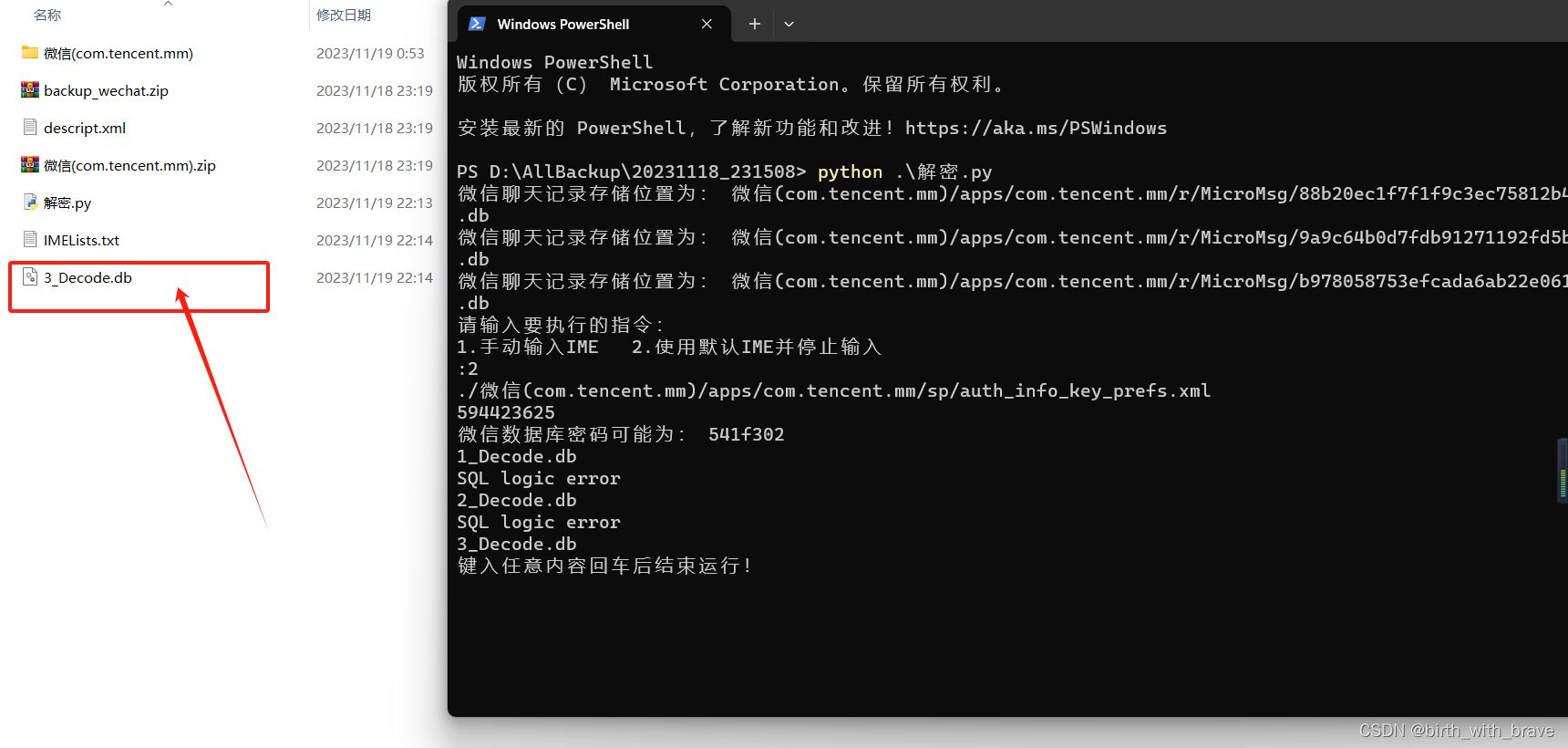1568x748 pixels.
Task: Select the file name 3_Decode.db
Action: pyautogui.click(x=88, y=277)
